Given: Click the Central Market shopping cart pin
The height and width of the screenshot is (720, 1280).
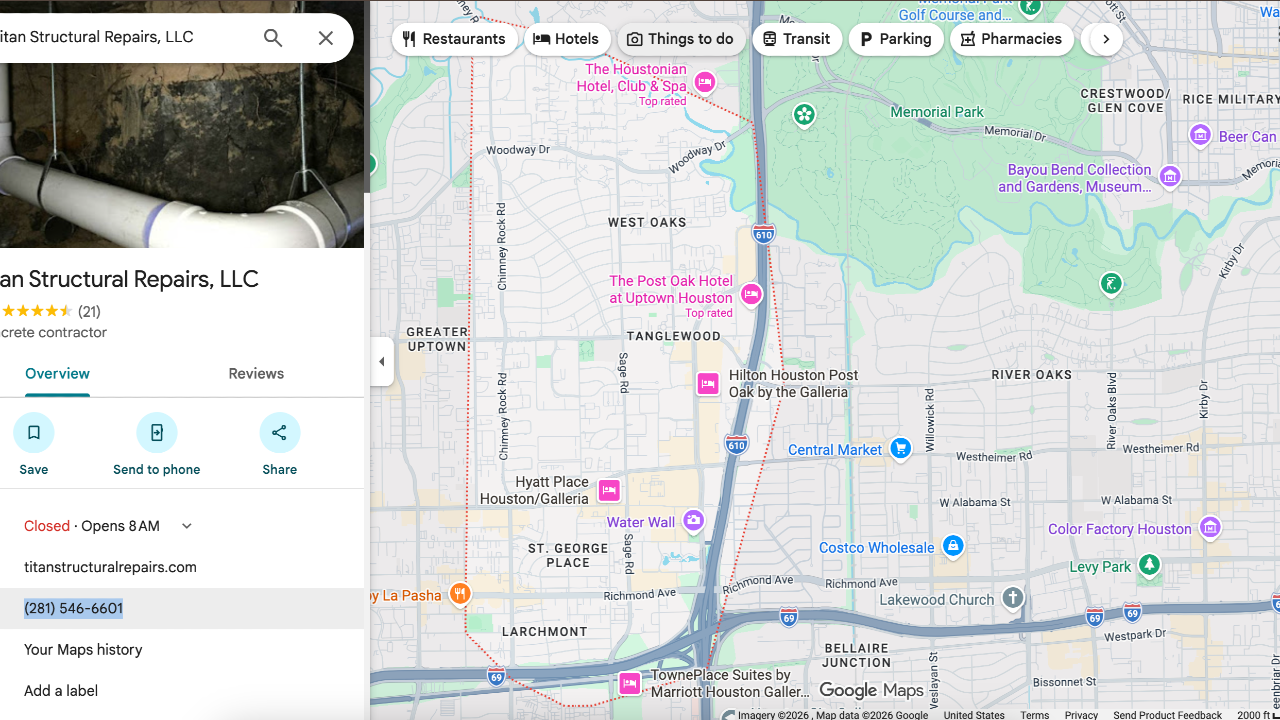Looking at the screenshot, I should click(901, 448).
